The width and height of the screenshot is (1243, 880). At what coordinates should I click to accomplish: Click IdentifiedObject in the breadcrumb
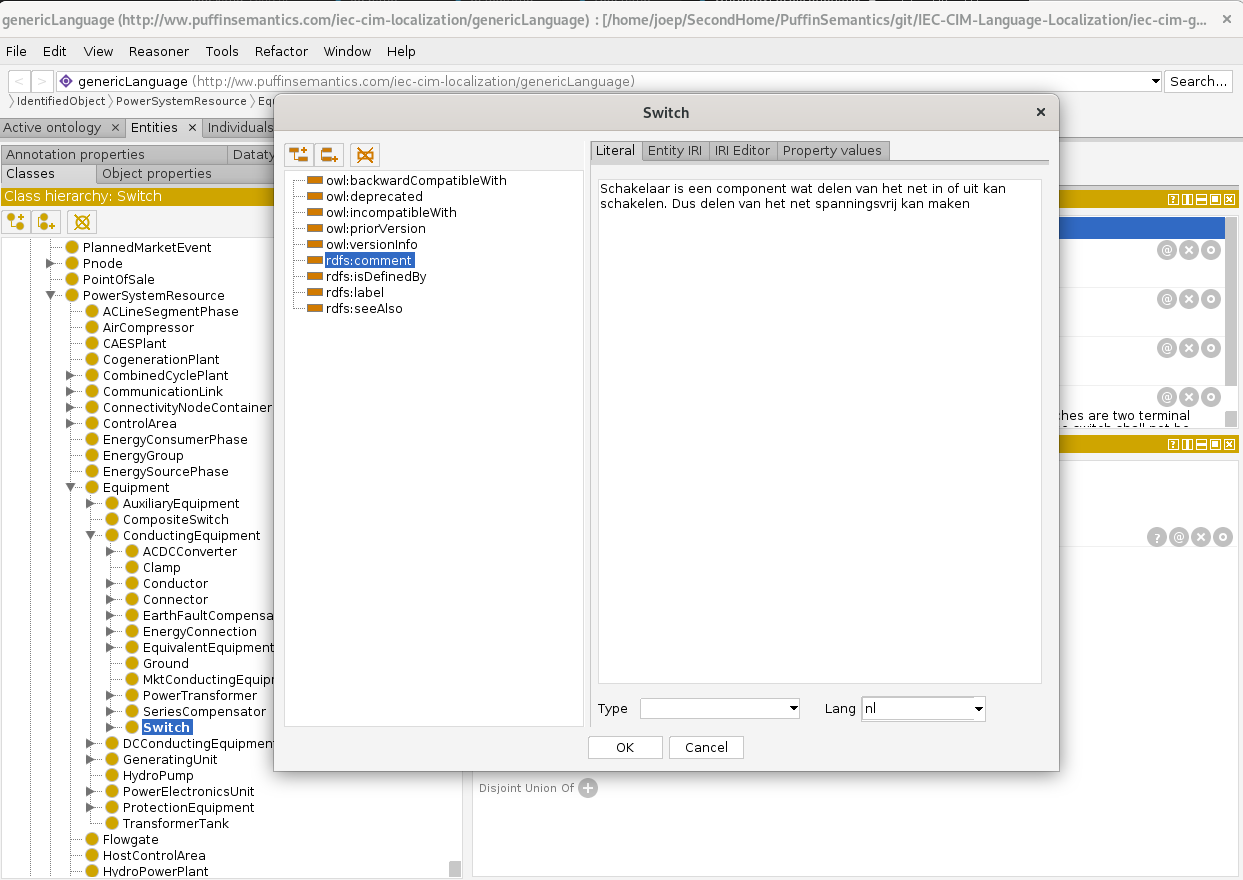tap(61, 101)
